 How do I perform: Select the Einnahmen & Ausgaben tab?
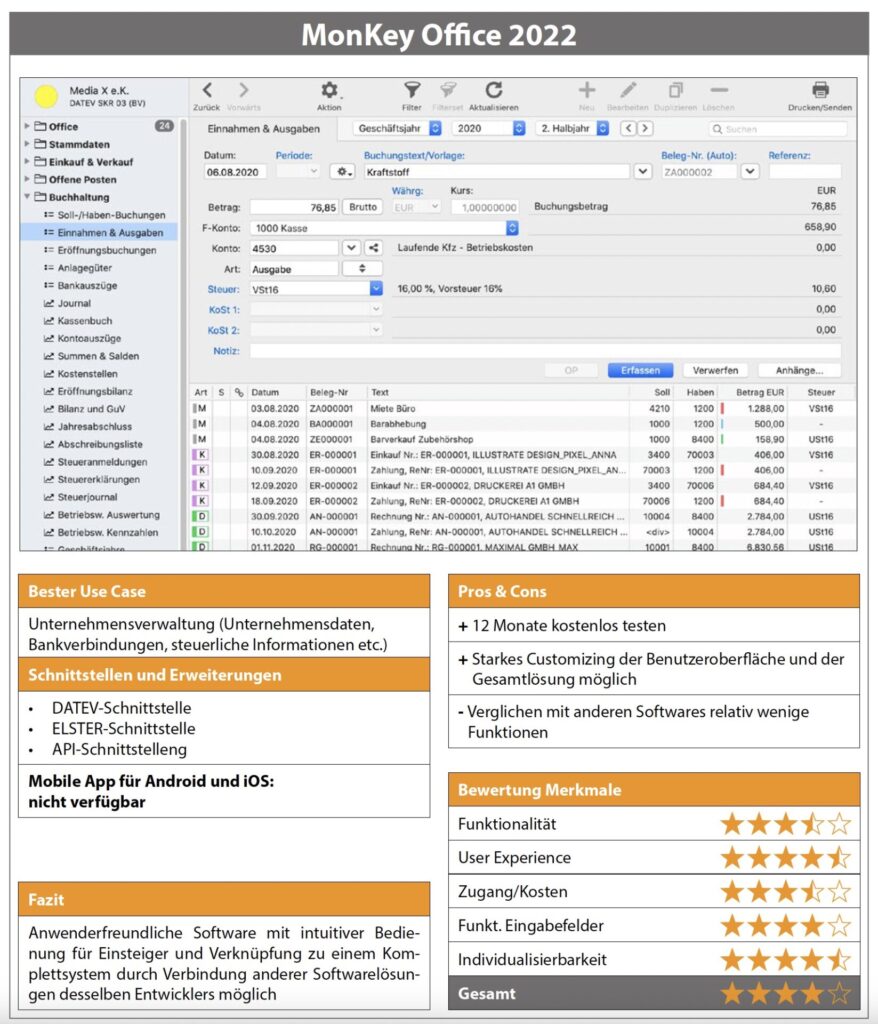(x=264, y=129)
